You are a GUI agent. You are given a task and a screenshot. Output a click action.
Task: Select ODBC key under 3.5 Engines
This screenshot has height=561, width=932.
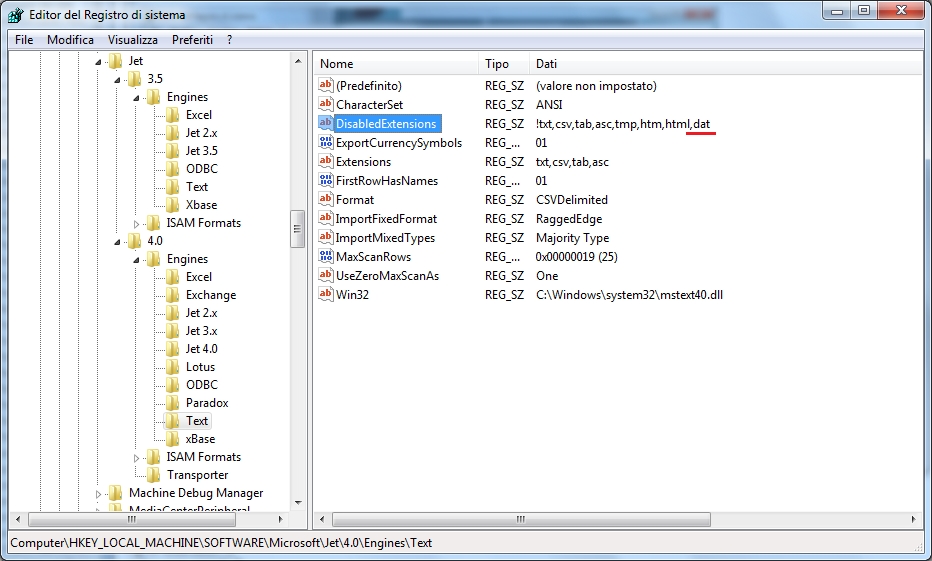click(x=201, y=169)
